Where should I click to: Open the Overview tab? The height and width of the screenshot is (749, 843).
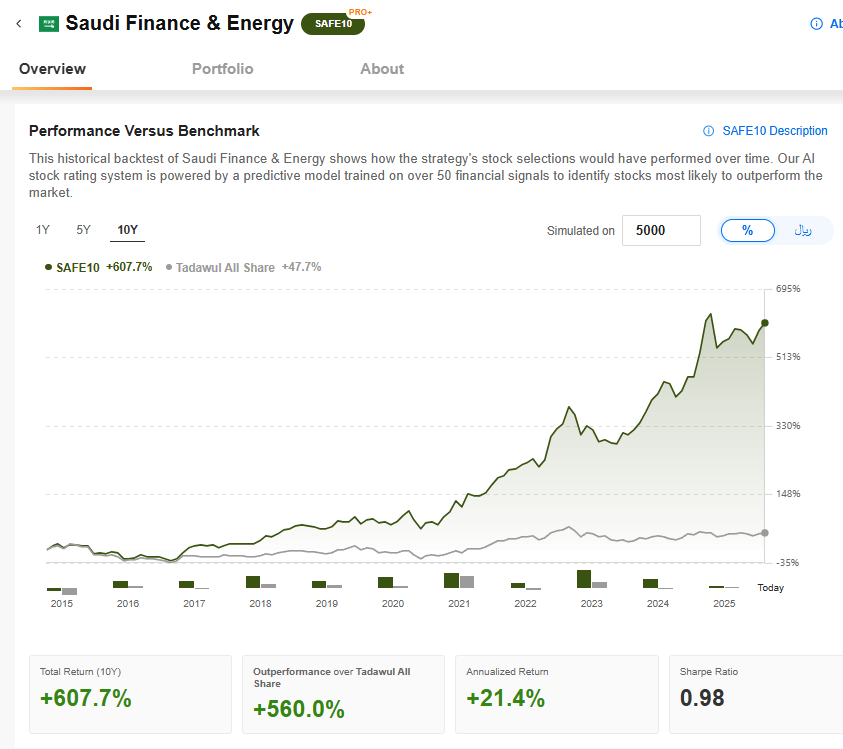click(x=52, y=69)
